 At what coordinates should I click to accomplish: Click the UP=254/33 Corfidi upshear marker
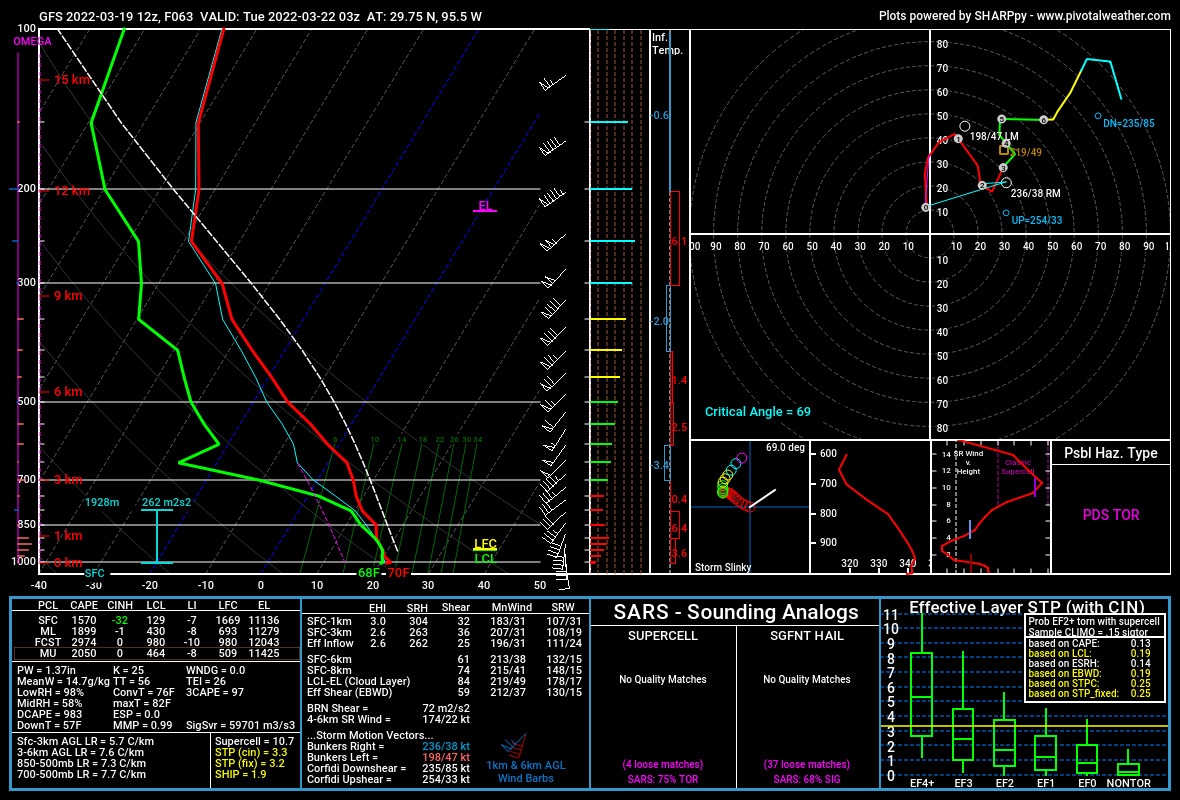coord(1005,213)
